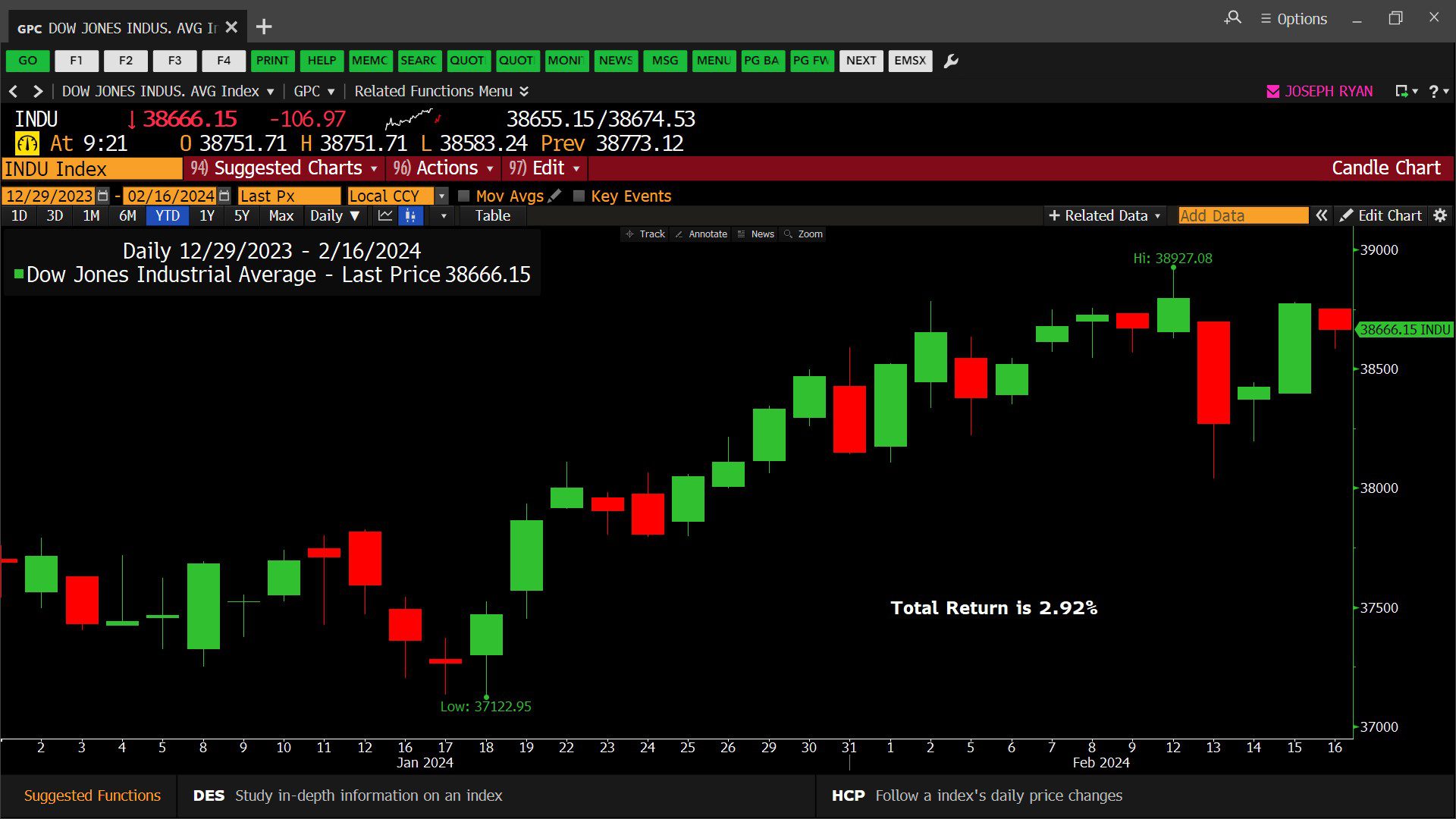Screen dimensions: 1456x819
Task: Click the wrench settings icon in function bar
Action: tap(951, 61)
